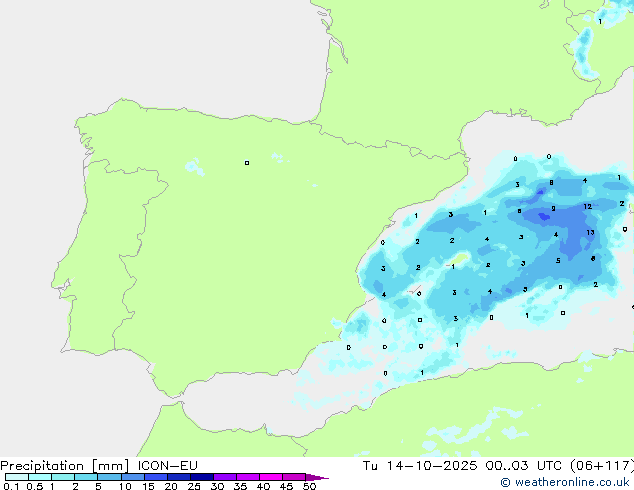Pick the 15–20 mm blue legend swatch
634x490 pixels.
pyautogui.click(x=156, y=477)
